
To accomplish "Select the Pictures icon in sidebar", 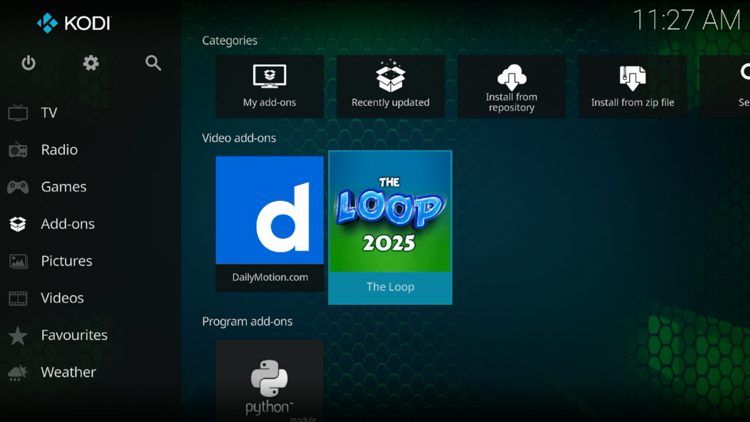I will (x=18, y=261).
